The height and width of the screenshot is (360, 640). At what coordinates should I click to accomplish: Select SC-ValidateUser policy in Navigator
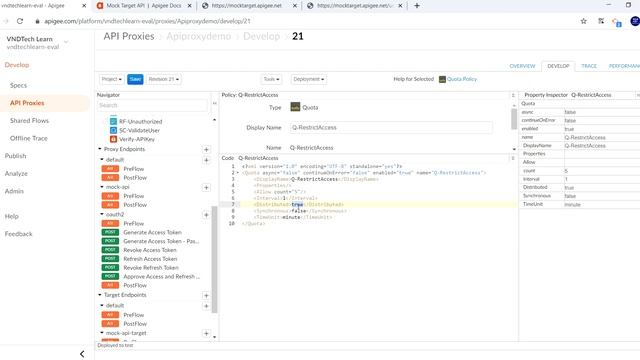pyautogui.click(x=140, y=131)
